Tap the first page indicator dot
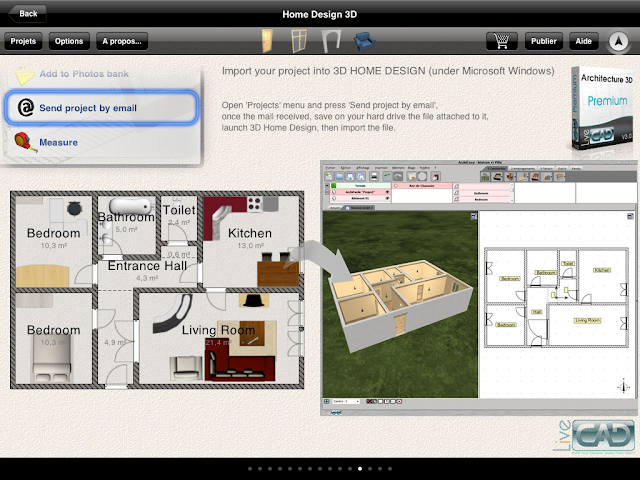Viewport: 640px width, 480px height. pyautogui.click(x=250, y=469)
